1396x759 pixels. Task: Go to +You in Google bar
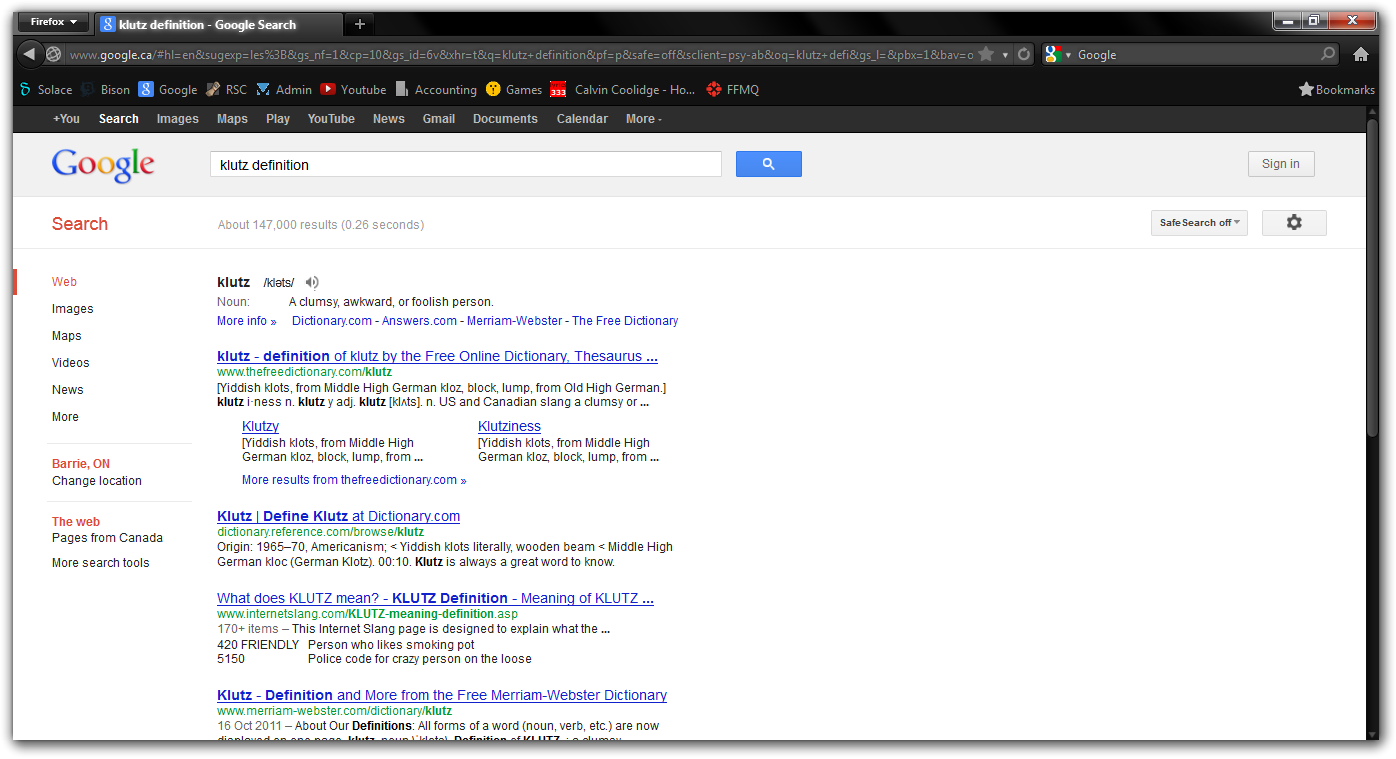66,119
